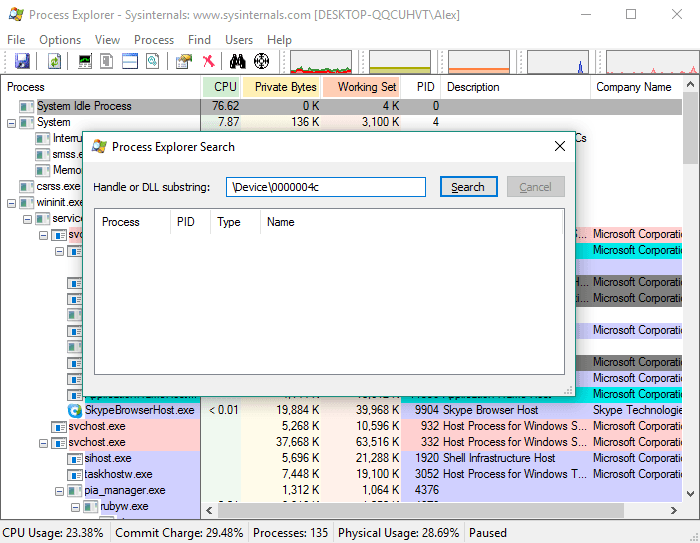700x543 pixels.
Task: Sort search results by the Name column
Action: pos(411,222)
